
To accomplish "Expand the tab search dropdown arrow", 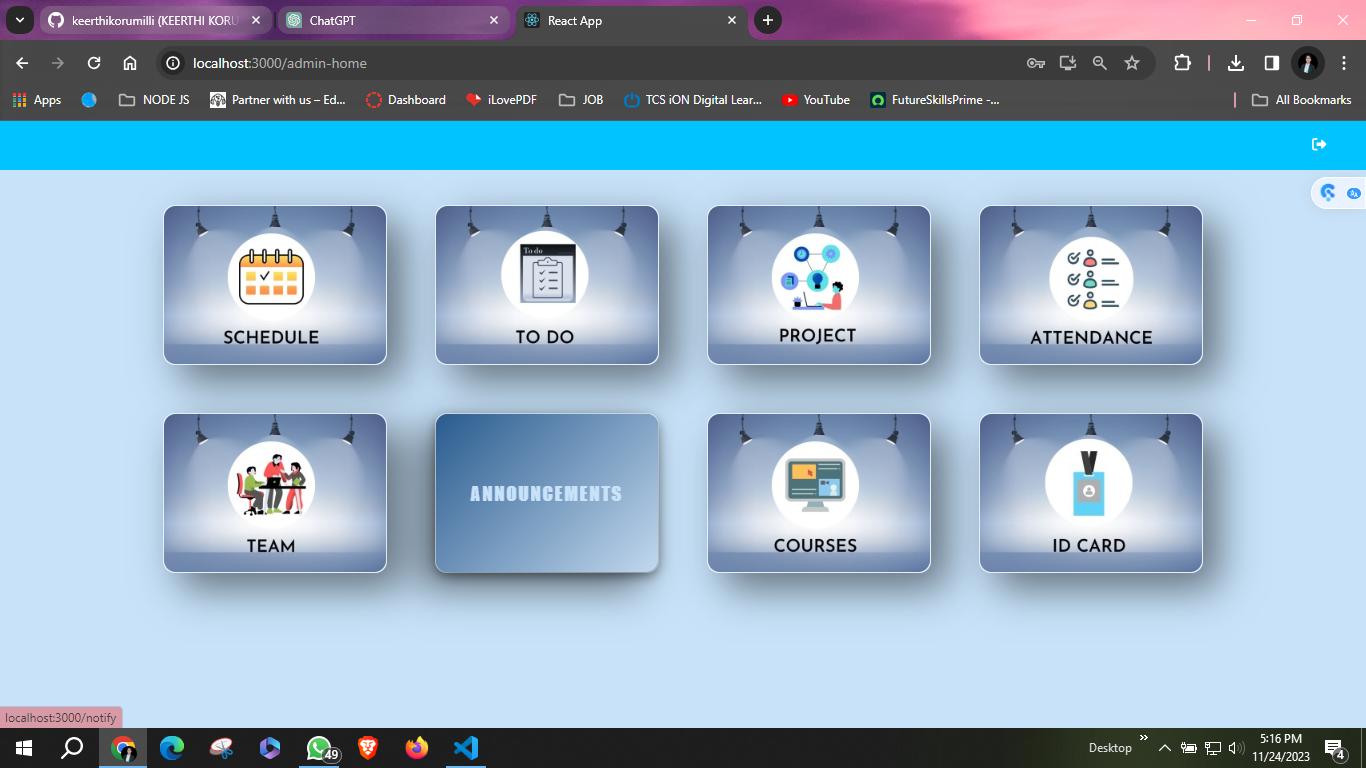I will [x=19, y=20].
